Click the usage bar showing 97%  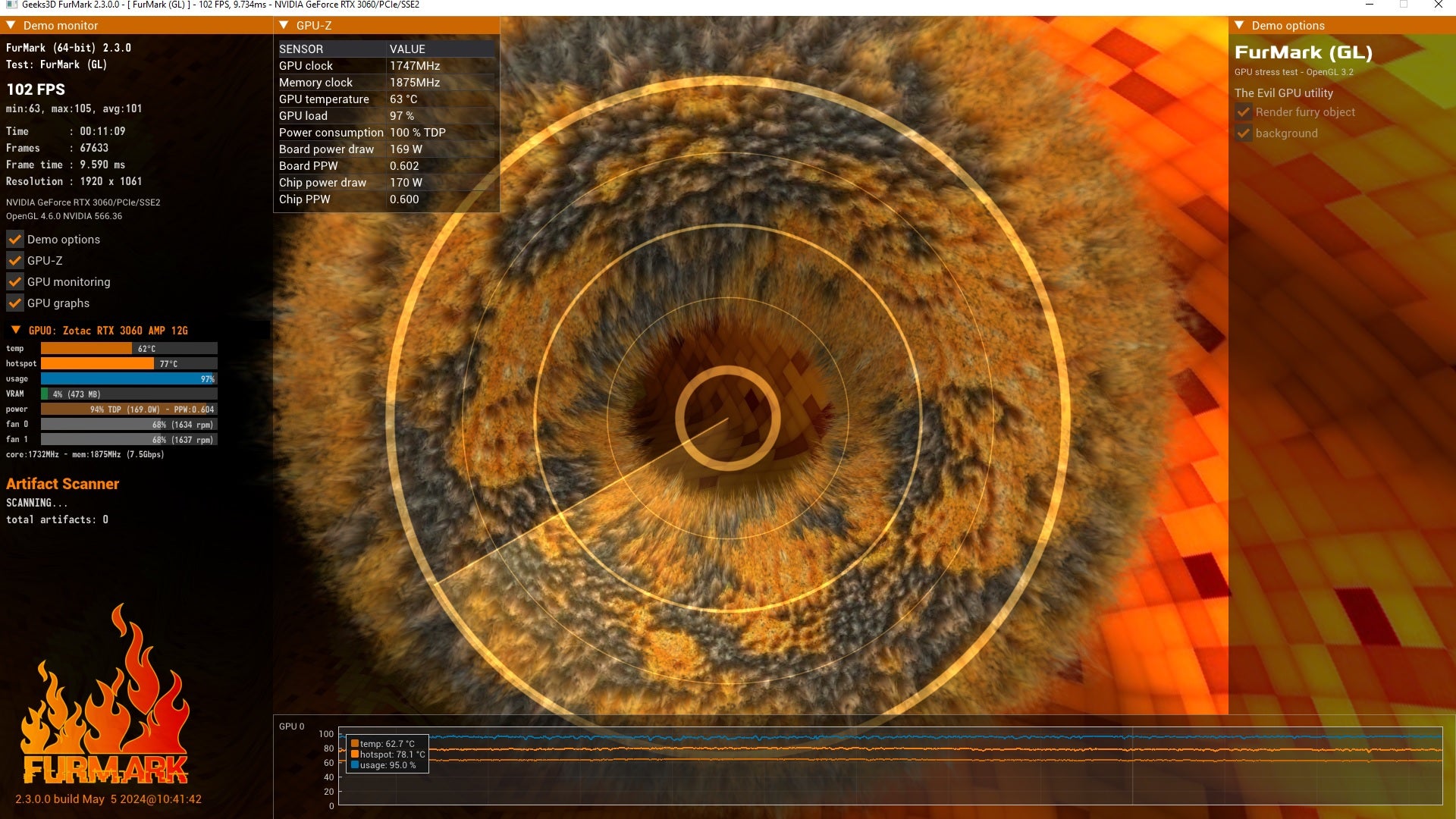129,379
